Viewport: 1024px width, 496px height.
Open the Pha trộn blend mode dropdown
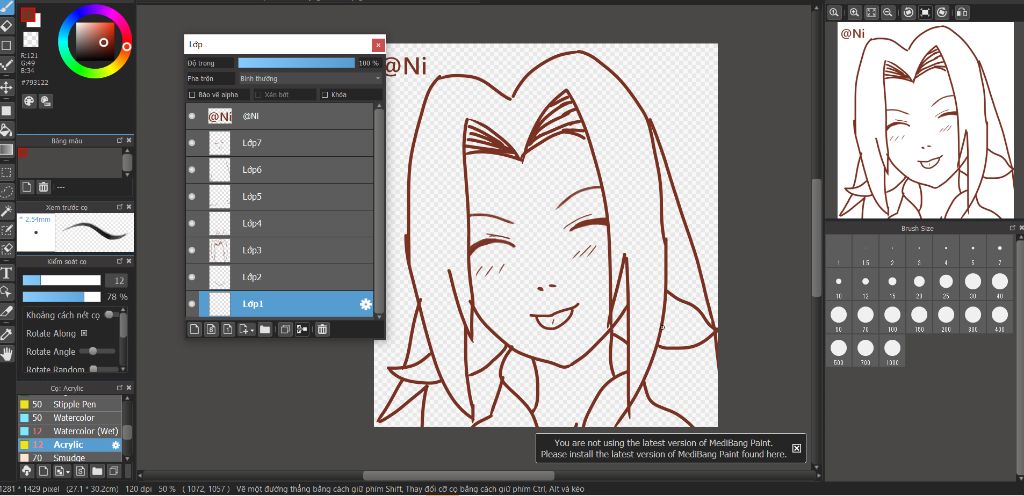(x=310, y=78)
